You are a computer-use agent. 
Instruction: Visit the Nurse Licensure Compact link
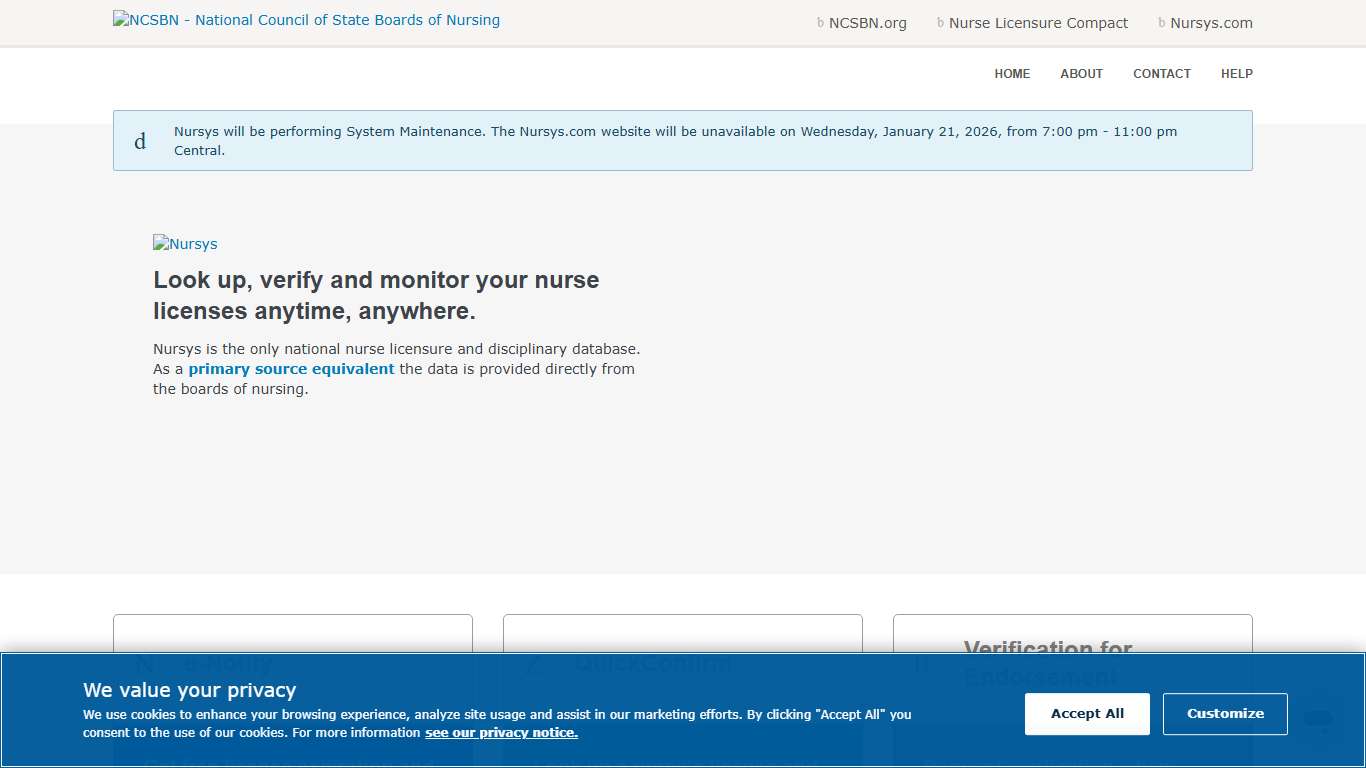tap(1037, 22)
